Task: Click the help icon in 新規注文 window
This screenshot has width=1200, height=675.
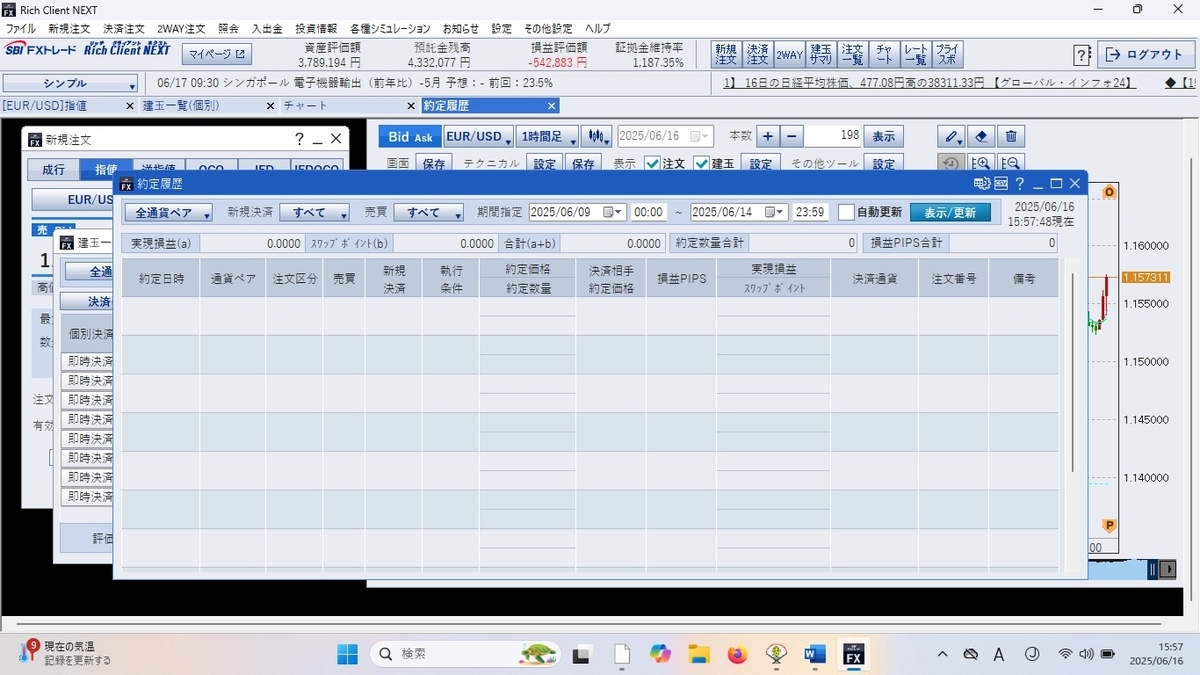Action: click(x=298, y=140)
